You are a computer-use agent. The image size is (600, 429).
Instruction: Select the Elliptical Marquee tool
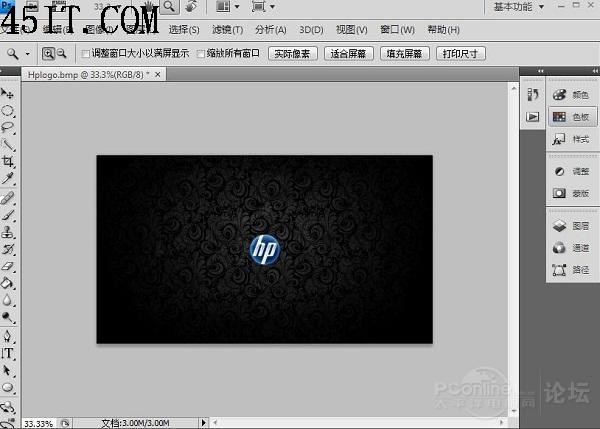click(7, 111)
